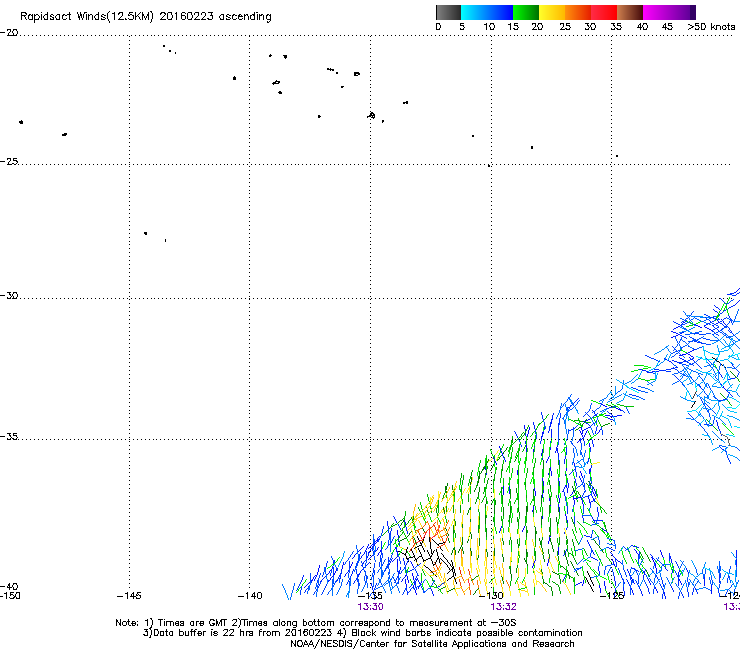Click the '-30' latitude axis label

coord(9,295)
